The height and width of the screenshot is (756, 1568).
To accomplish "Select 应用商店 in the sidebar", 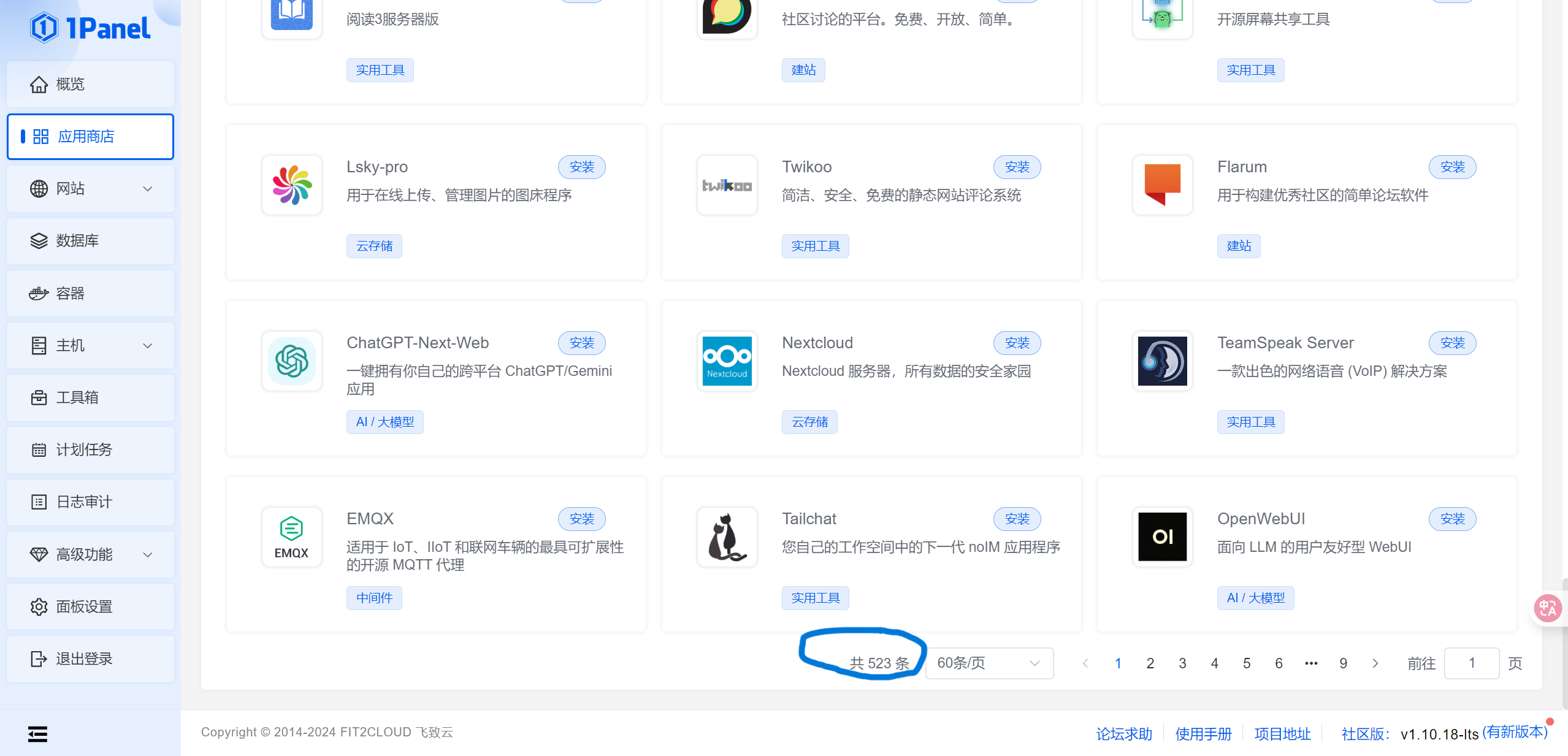I will (x=90, y=136).
